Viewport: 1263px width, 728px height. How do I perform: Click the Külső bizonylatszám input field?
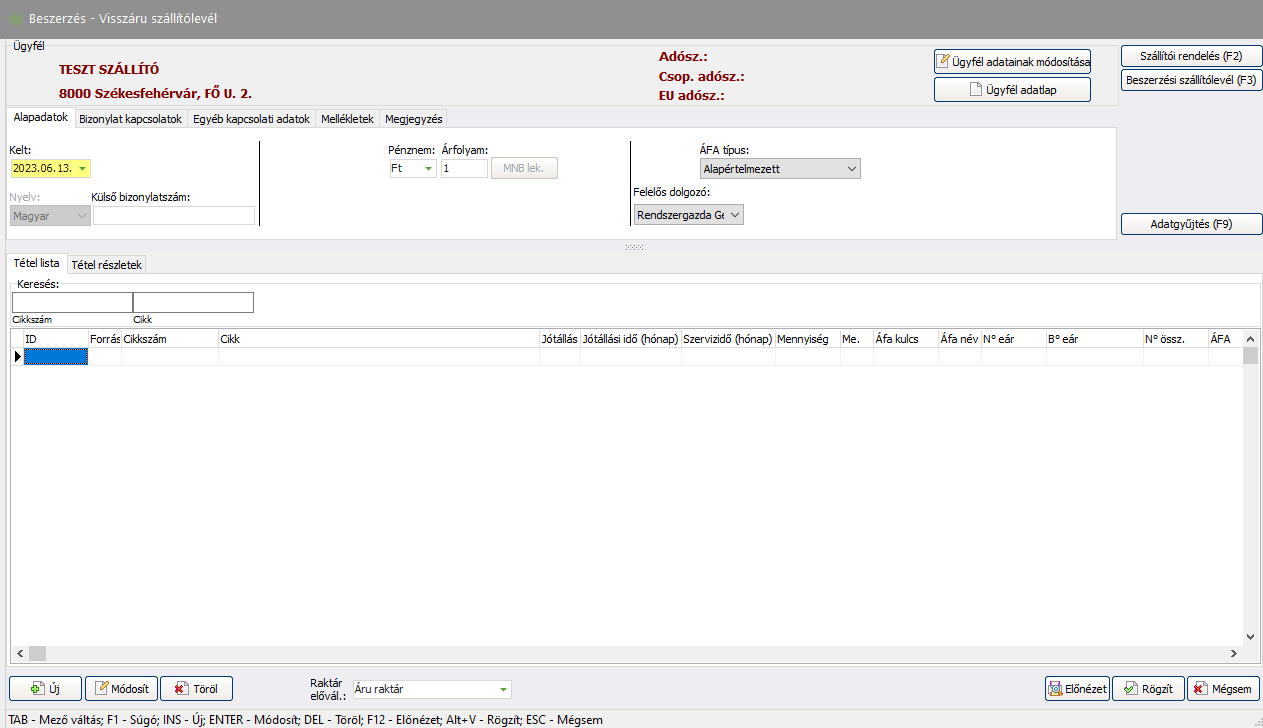pyautogui.click(x=174, y=215)
